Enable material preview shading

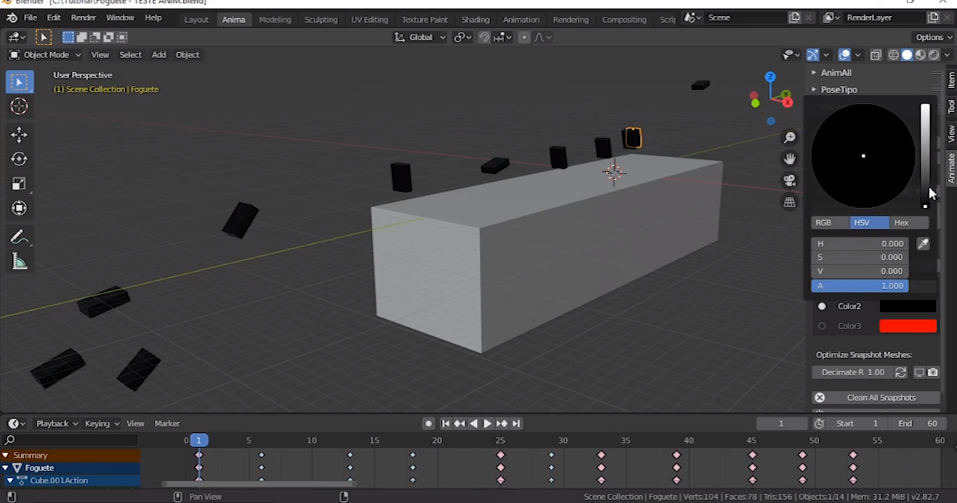pos(920,55)
